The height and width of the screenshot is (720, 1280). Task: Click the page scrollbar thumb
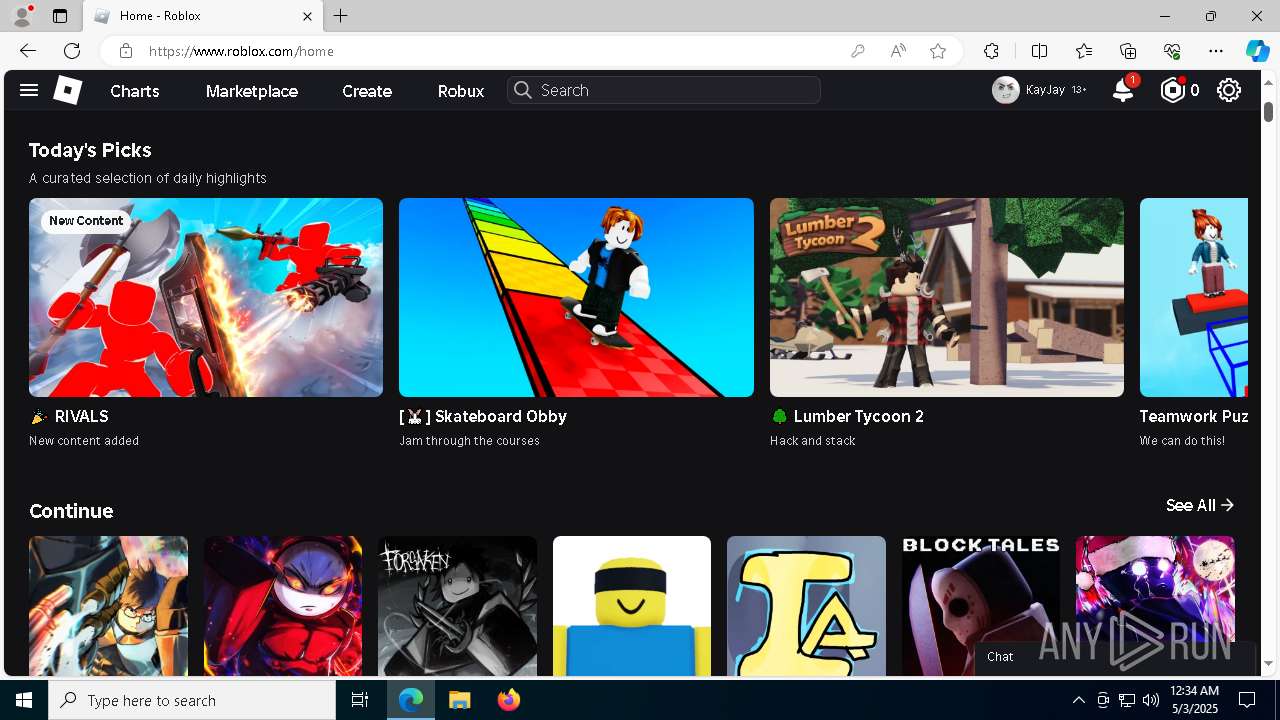point(1268,111)
